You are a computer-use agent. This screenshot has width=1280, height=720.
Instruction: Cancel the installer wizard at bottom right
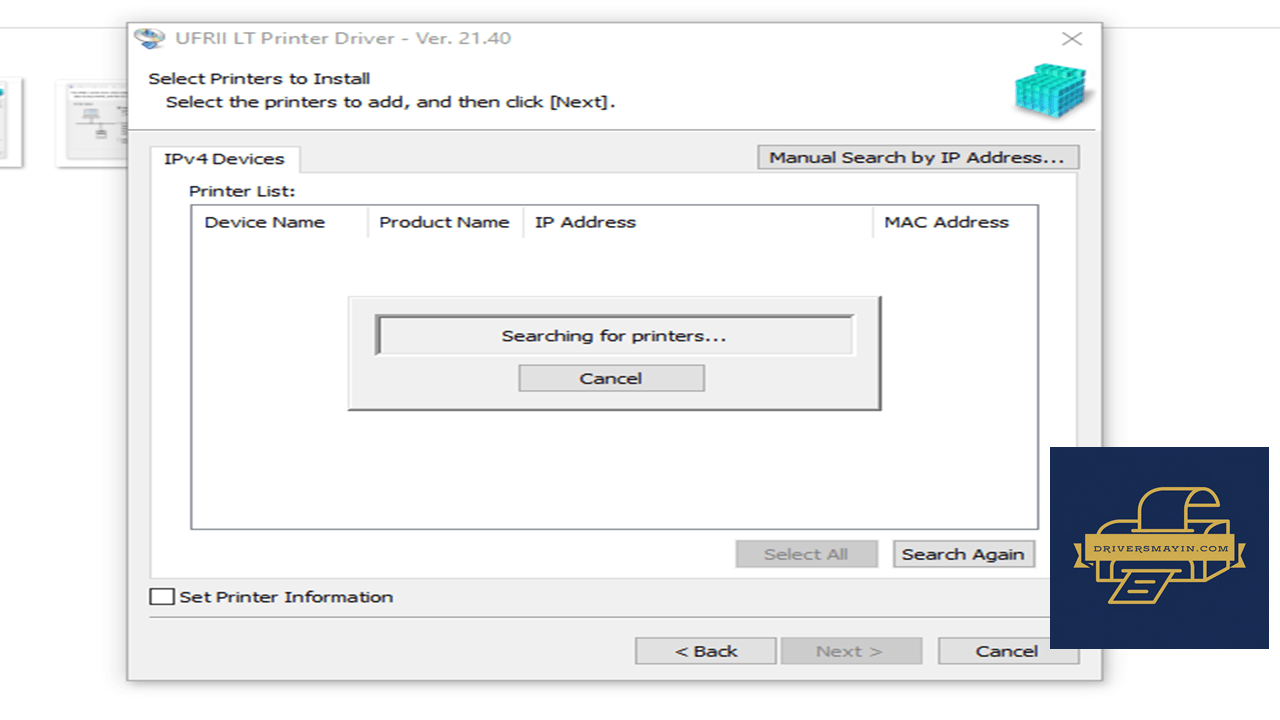click(x=1007, y=651)
